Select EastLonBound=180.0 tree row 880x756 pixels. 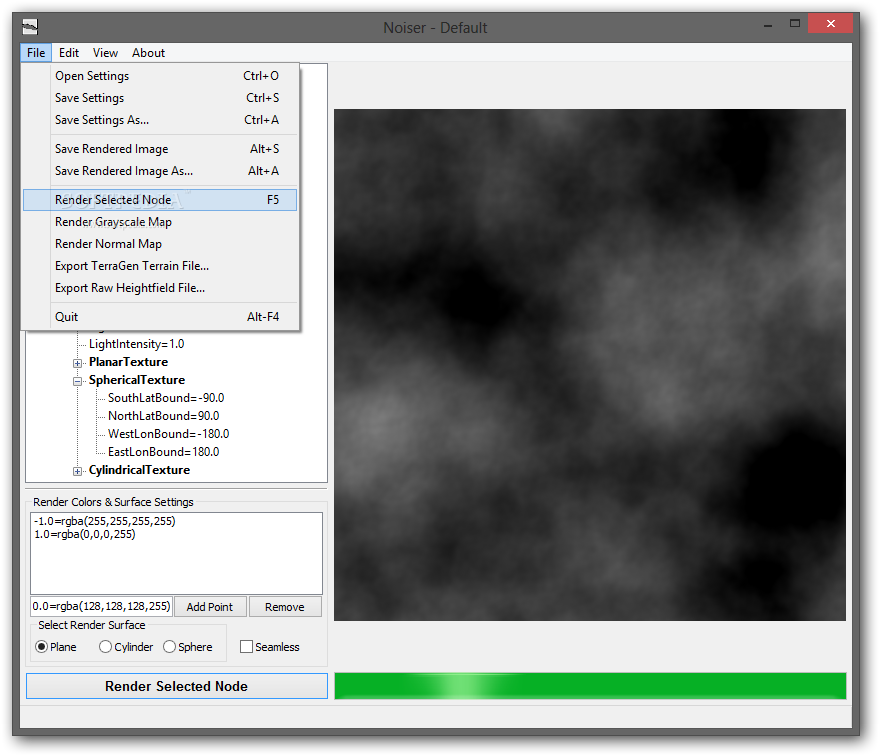click(x=163, y=452)
